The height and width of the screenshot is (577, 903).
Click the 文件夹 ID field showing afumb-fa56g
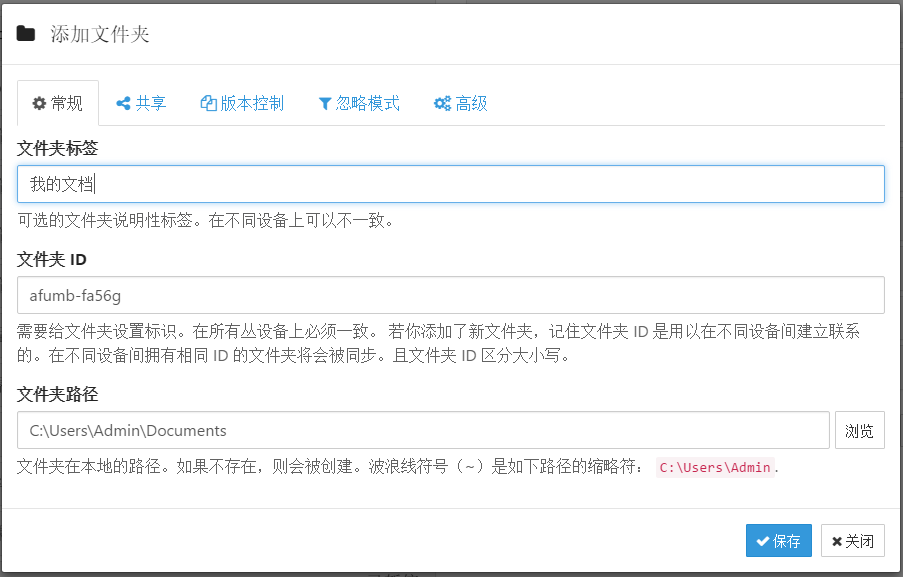tap(450, 295)
